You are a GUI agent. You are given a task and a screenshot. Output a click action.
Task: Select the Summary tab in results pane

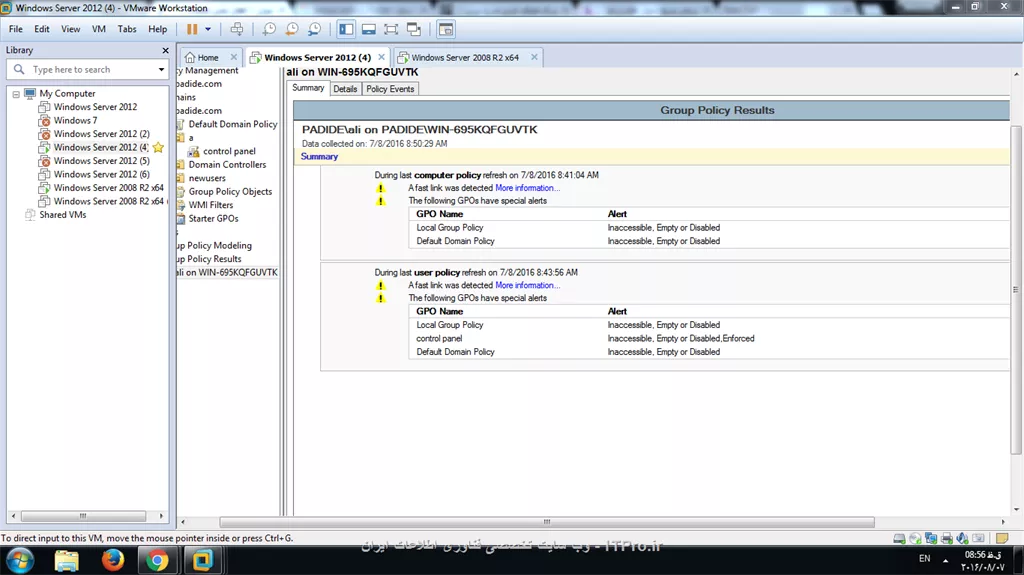308,88
